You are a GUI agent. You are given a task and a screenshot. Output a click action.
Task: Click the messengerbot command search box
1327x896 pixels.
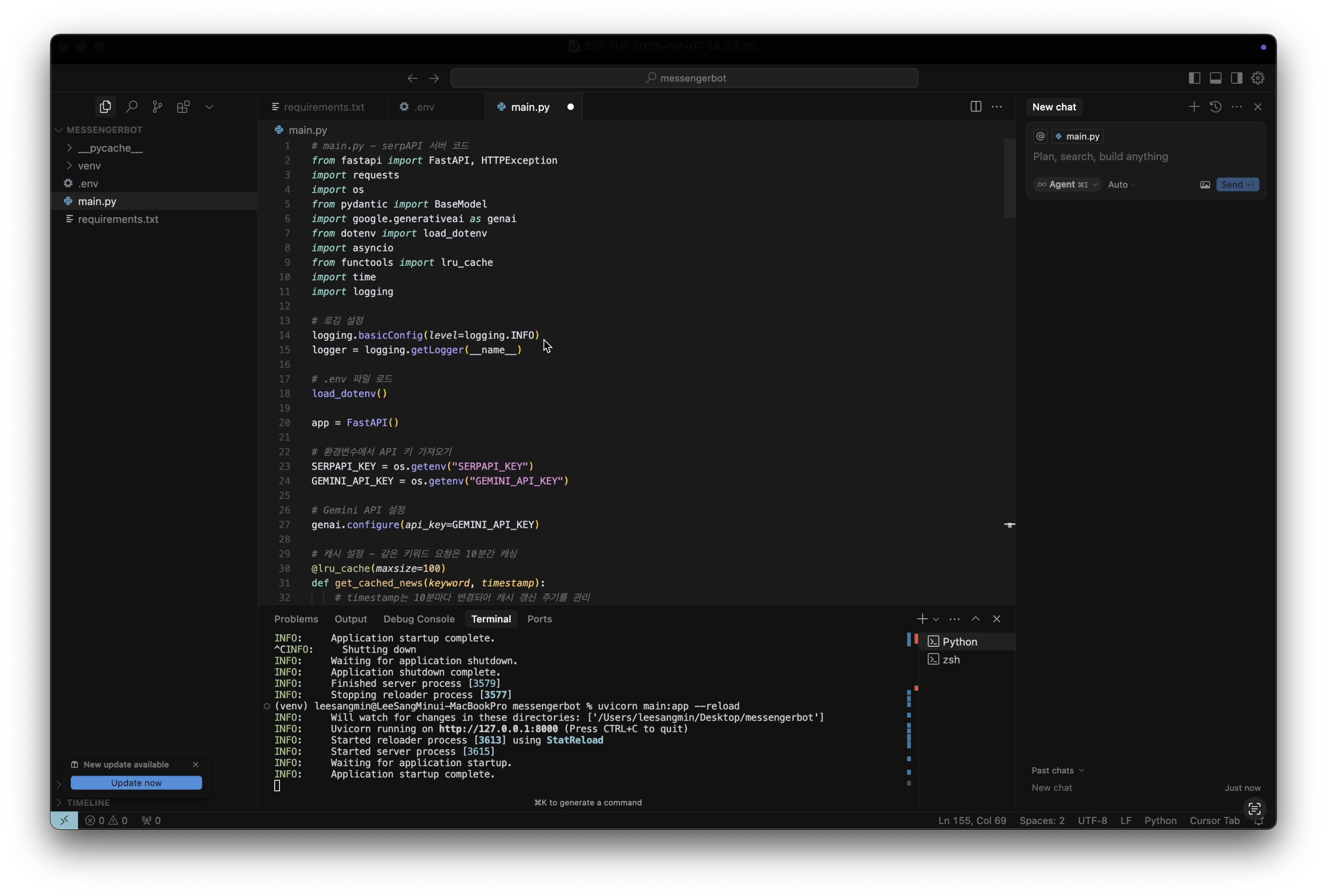coord(684,78)
